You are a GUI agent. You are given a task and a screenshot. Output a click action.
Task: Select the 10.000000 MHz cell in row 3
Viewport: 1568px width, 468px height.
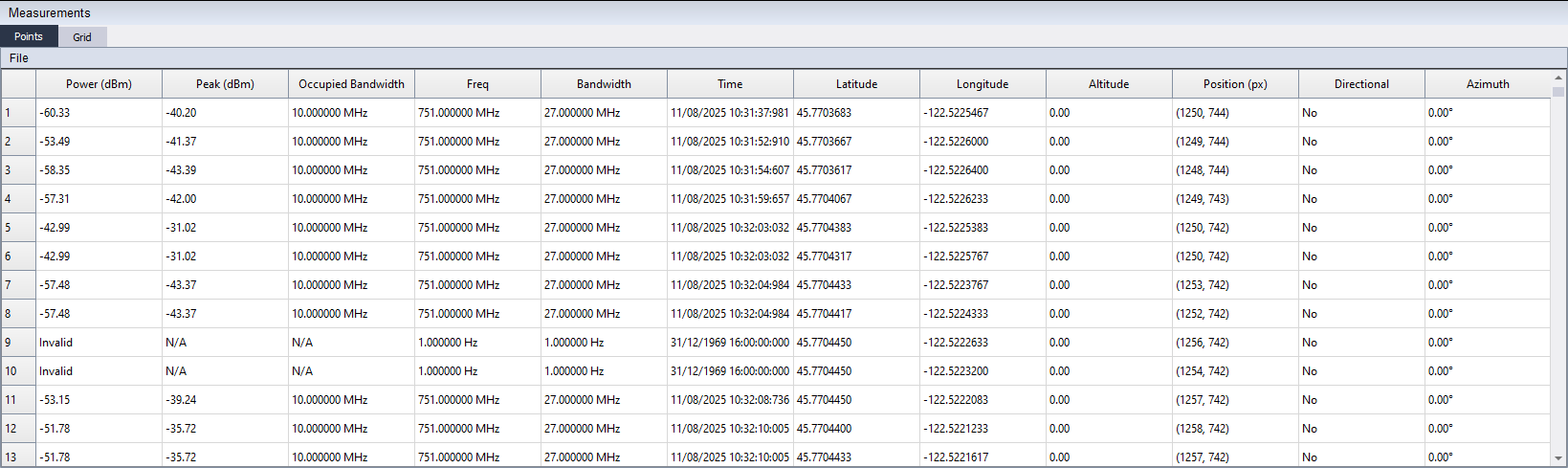click(352, 170)
